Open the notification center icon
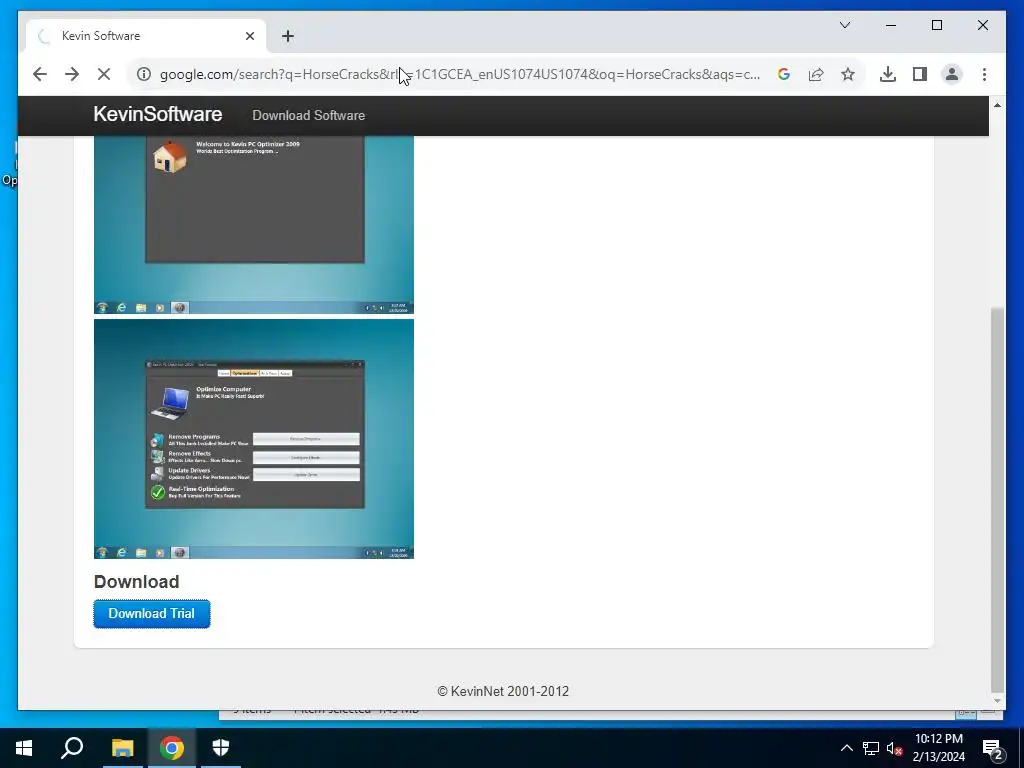Screen dimensions: 1024x768 tap(993, 748)
